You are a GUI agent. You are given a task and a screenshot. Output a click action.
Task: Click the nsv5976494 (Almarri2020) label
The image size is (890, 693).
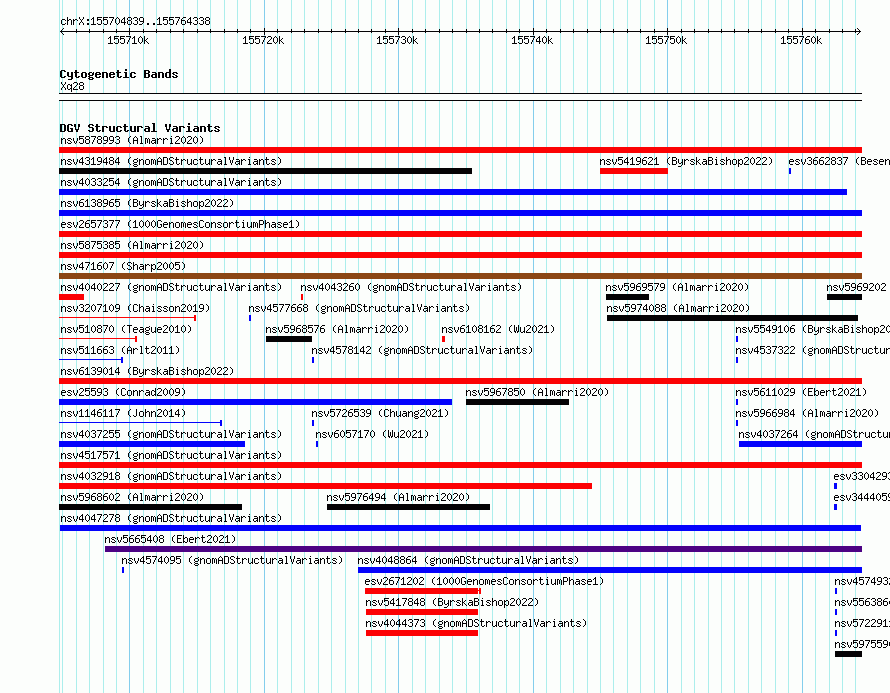(x=398, y=497)
